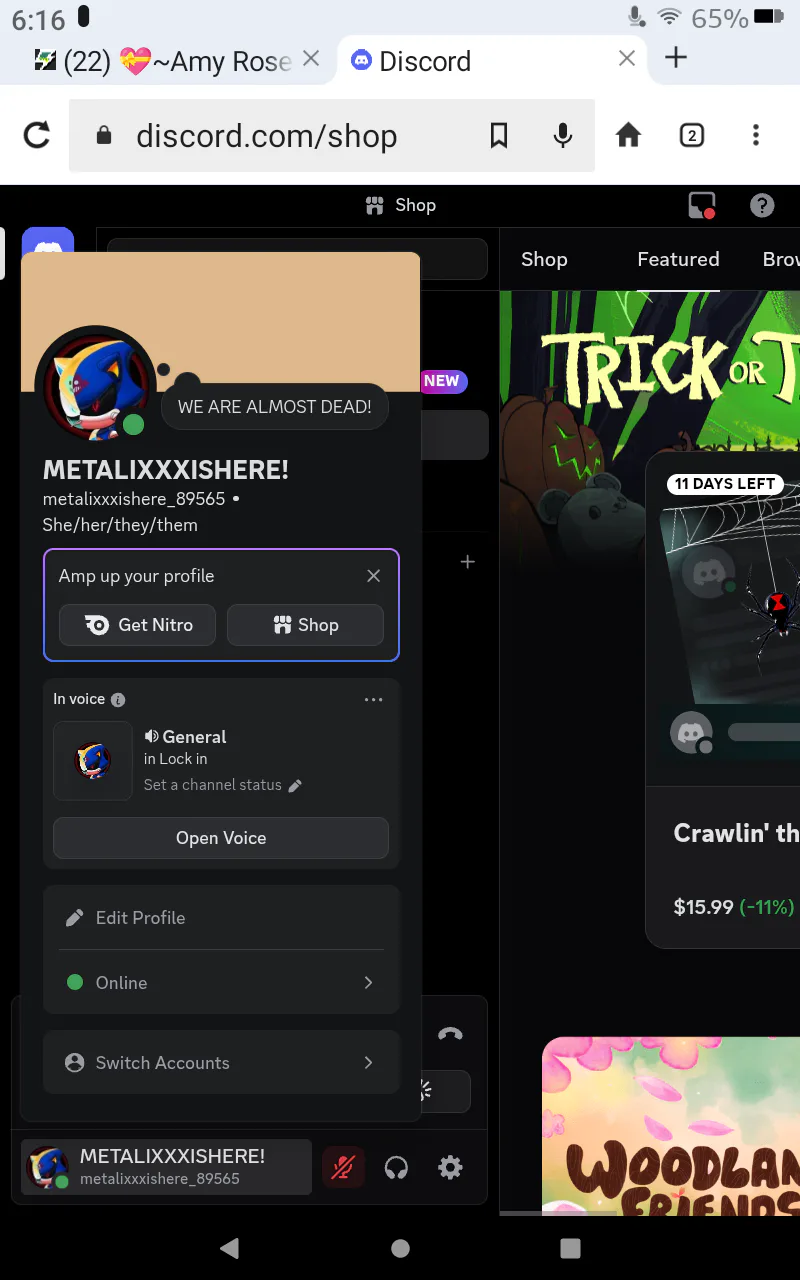800x1280 pixels.
Task: Open the browser tab switcher showing 2
Action: click(691, 136)
